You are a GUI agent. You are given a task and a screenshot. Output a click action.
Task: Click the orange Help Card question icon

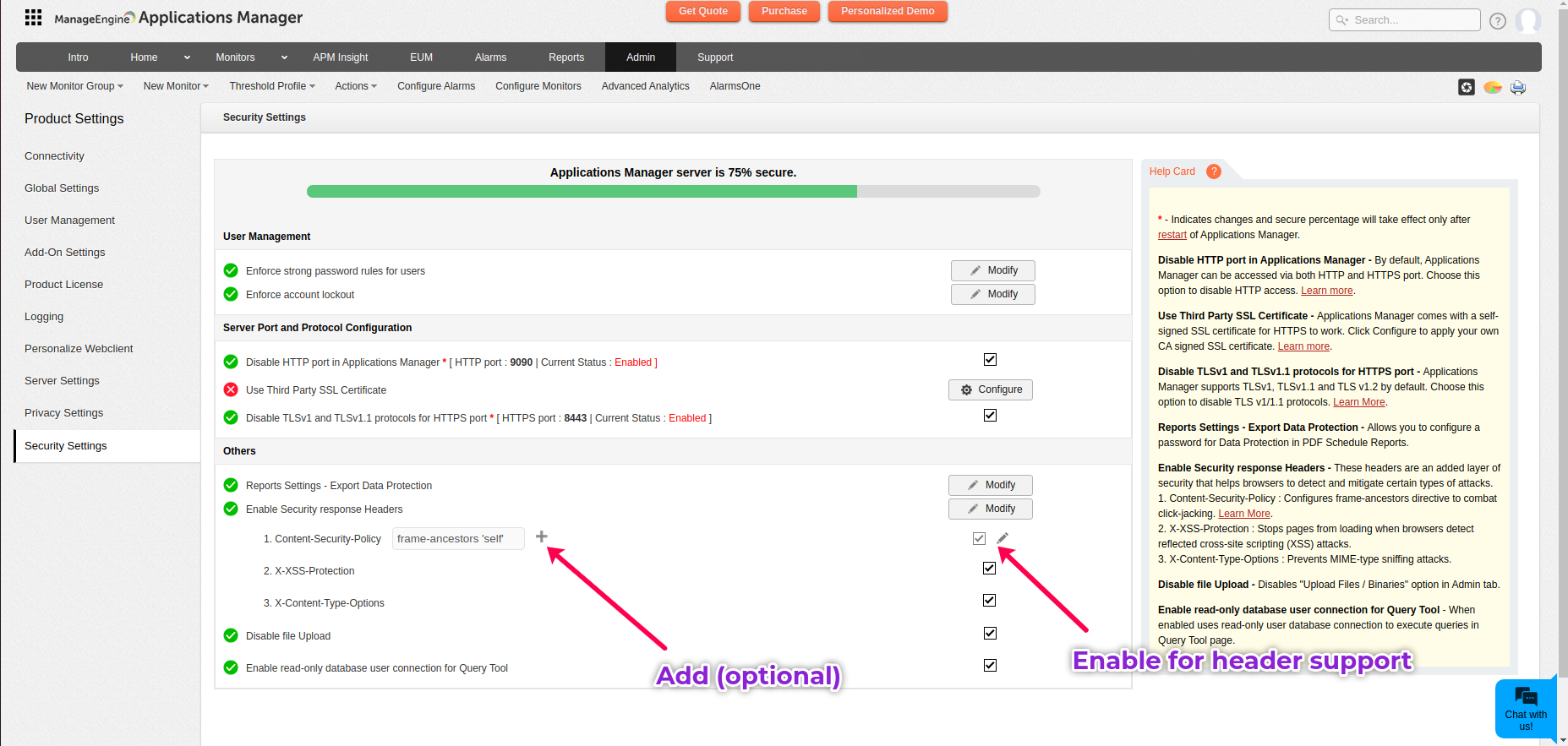click(1214, 172)
